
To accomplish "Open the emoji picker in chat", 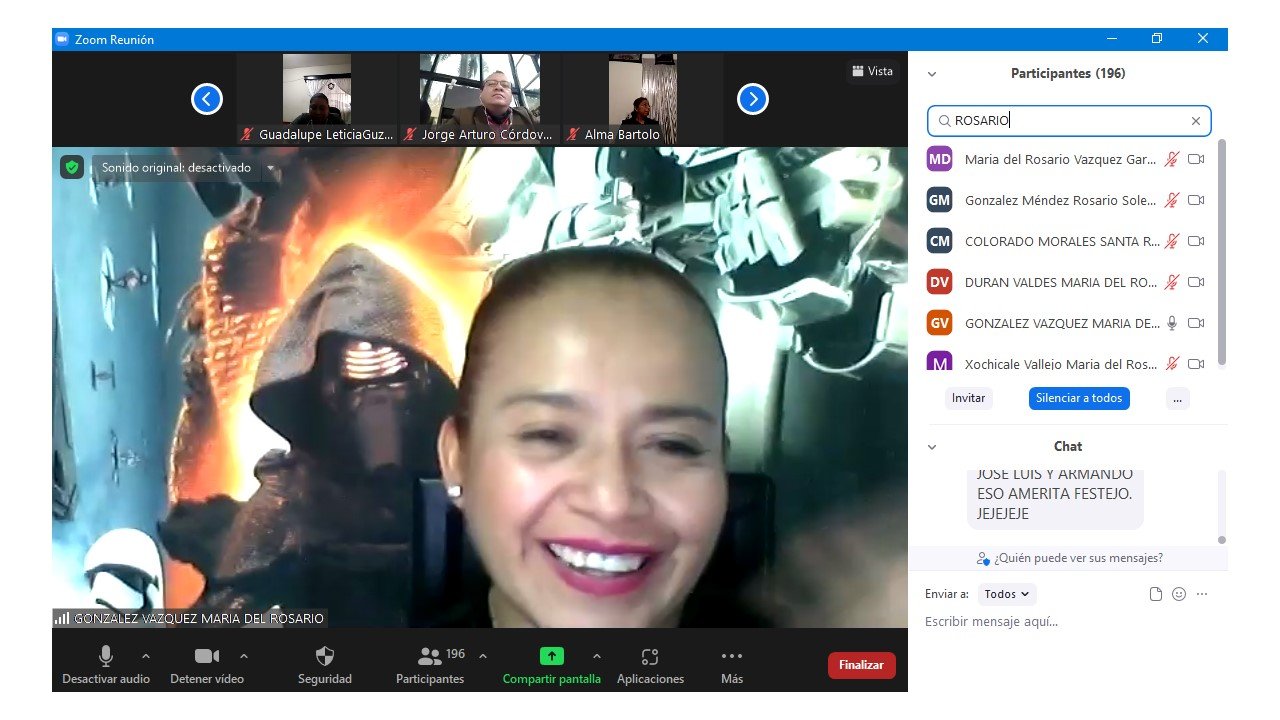I will (x=1179, y=594).
